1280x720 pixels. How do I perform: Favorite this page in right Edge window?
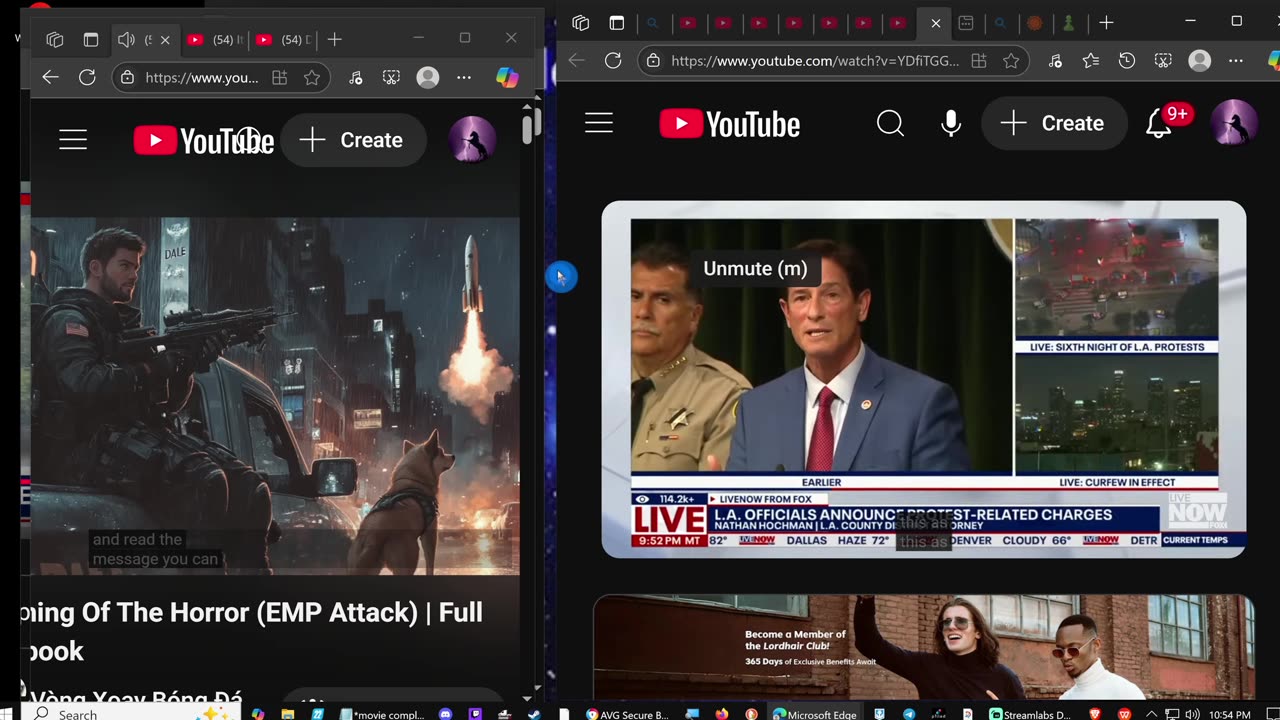[x=1011, y=61]
